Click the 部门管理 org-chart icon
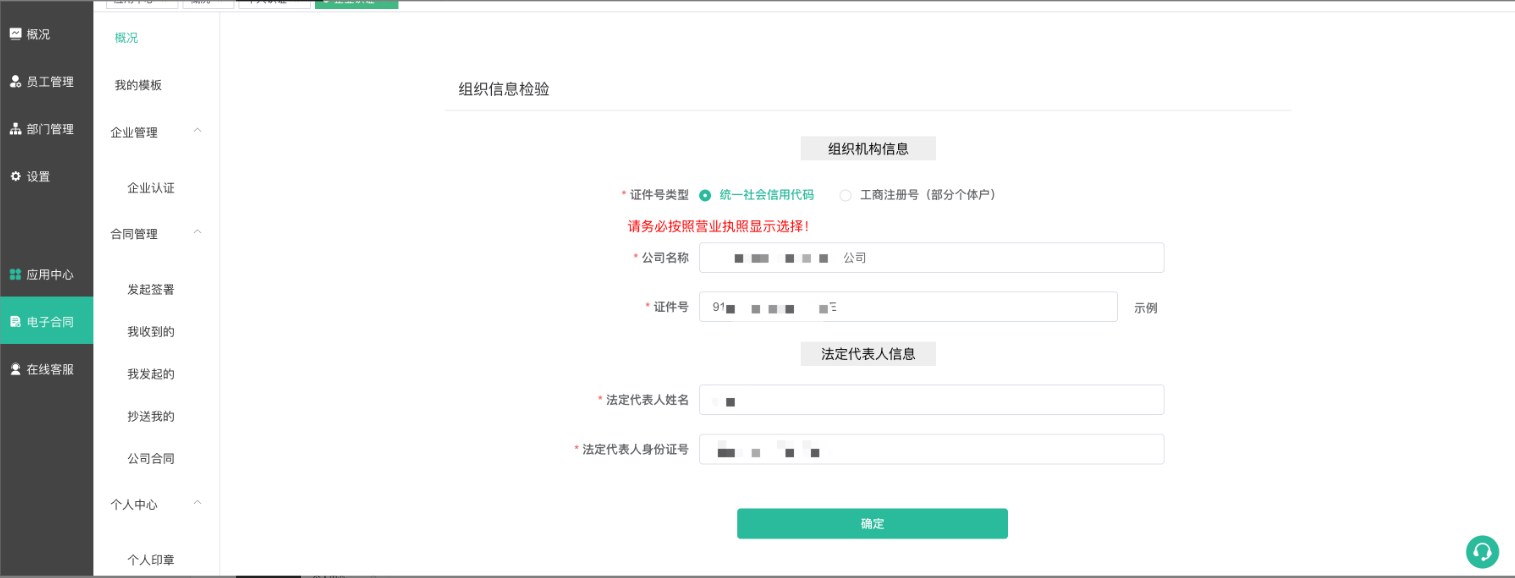The width and height of the screenshot is (1515, 578). pos(15,129)
